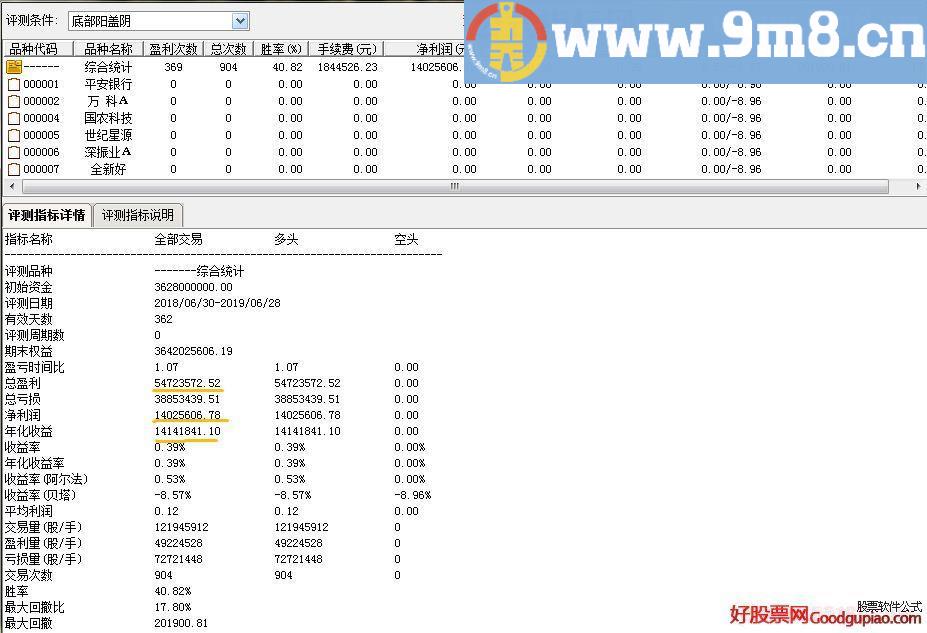The image size is (927, 633).
Task: Select the 评测指标详情 tab
Action: pos(46,215)
